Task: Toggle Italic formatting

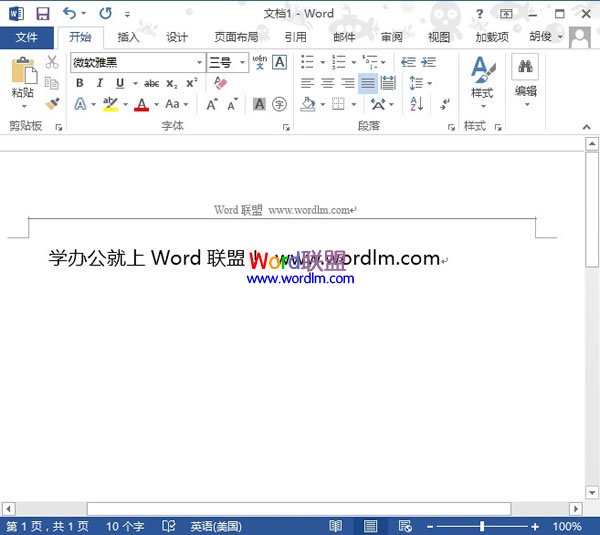Action: tap(100, 83)
